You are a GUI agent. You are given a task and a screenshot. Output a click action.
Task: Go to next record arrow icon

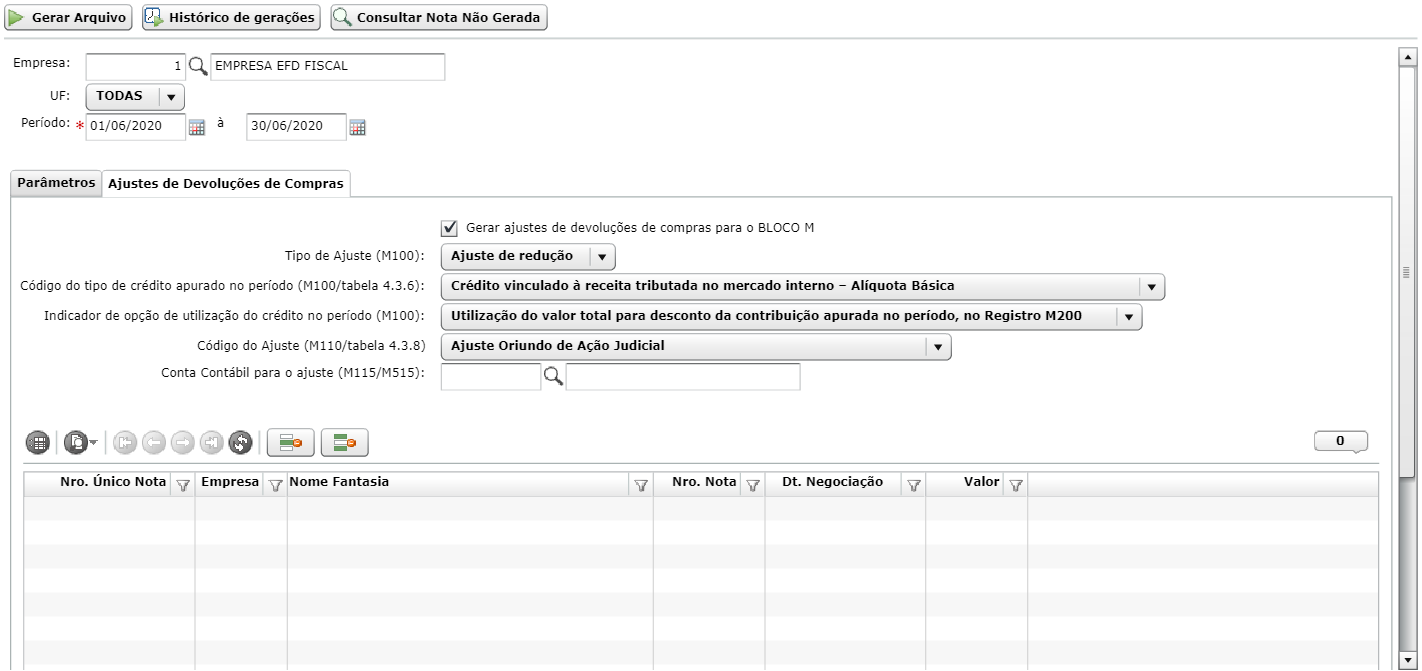tap(183, 441)
